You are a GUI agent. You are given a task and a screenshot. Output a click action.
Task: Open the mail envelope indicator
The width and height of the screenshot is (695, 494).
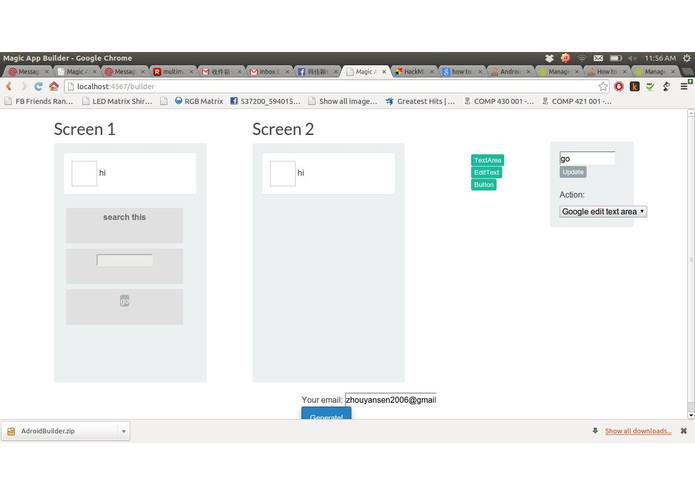pyautogui.click(x=598, y=58)
